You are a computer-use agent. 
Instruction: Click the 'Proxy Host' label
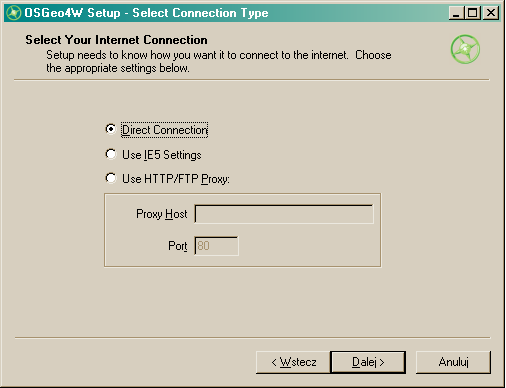(x=162, y=214)
